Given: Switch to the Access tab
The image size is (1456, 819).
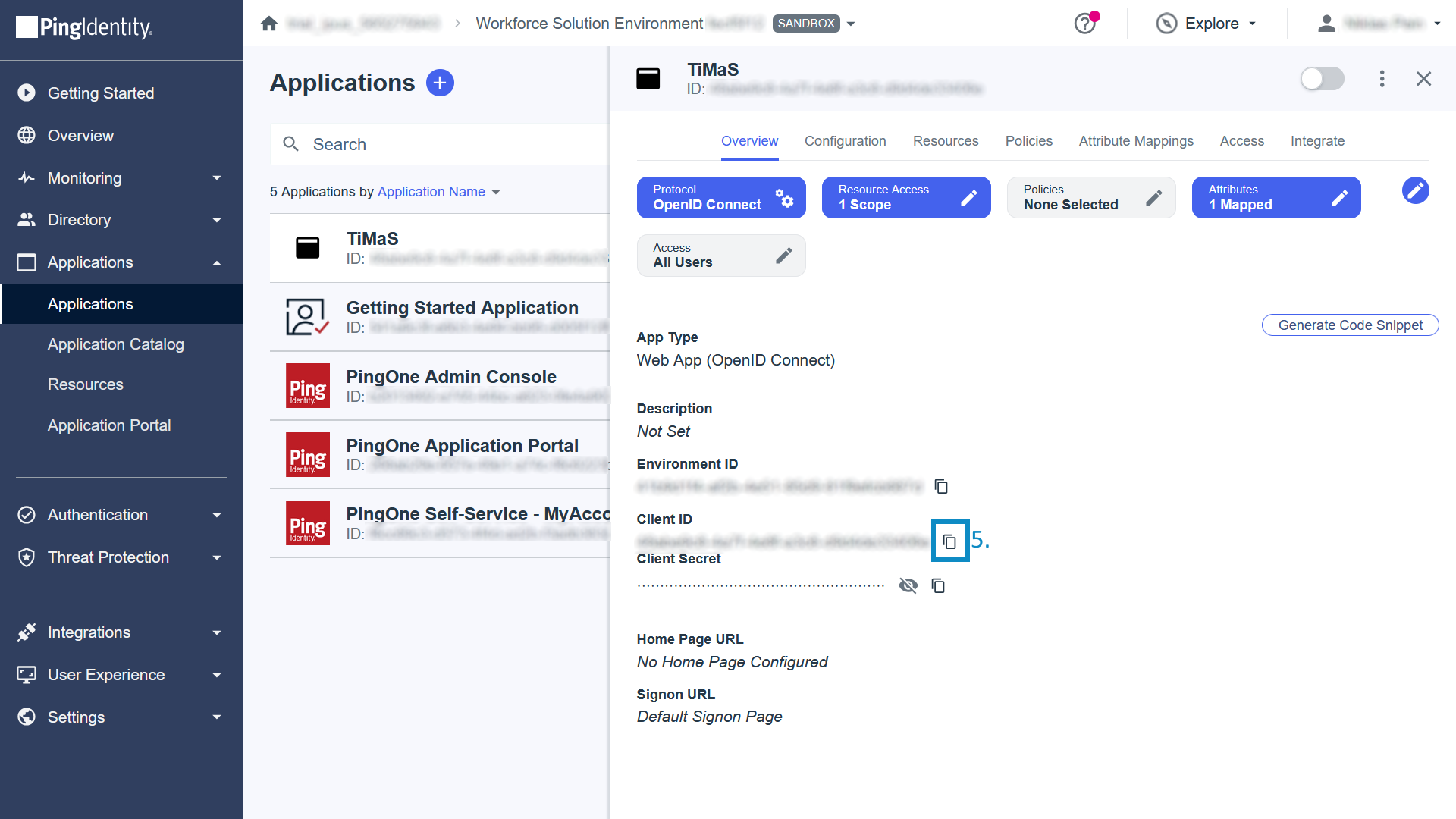Looking at the screenshot, I should (x=1241, y=141).
